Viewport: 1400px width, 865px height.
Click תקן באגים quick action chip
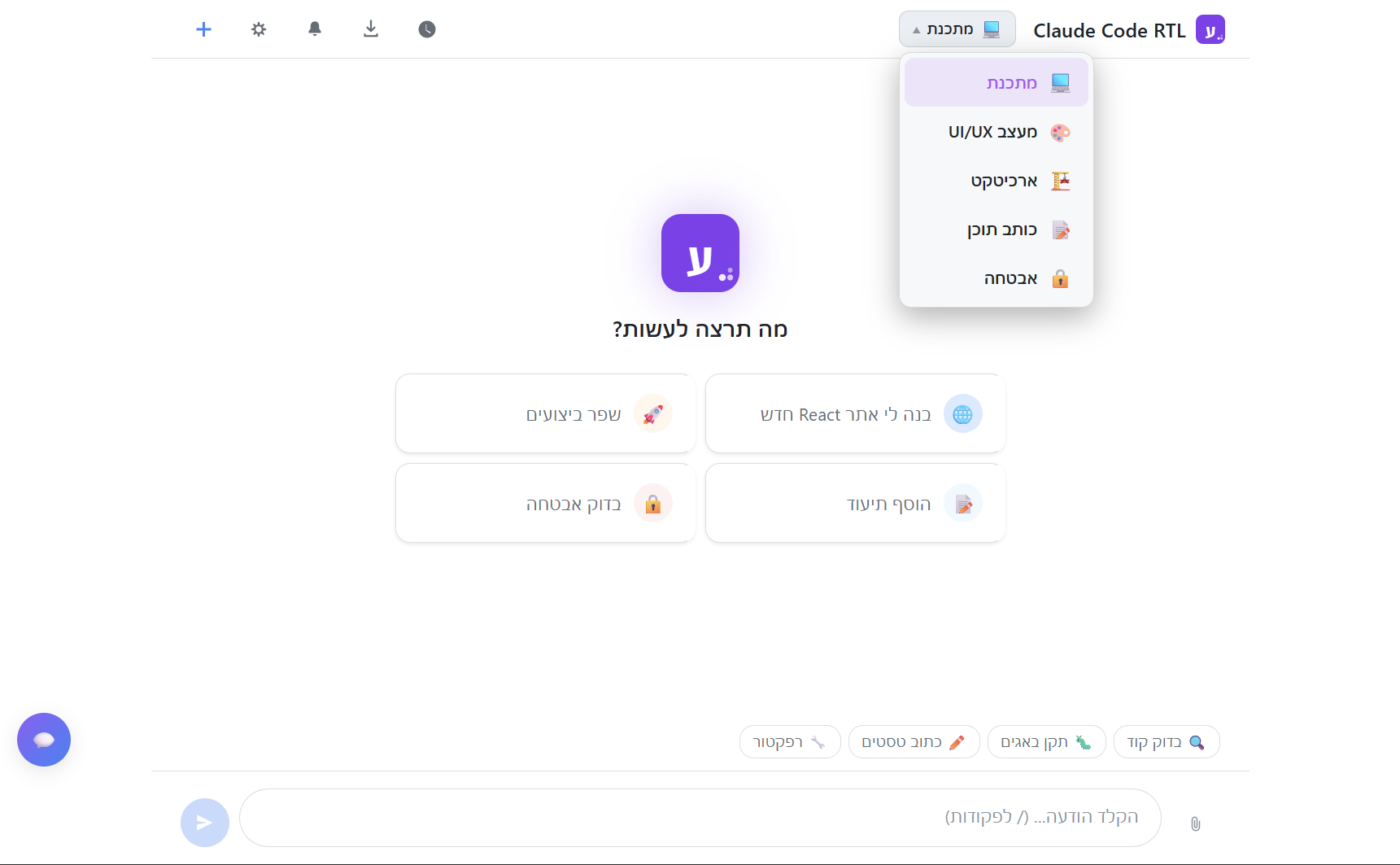click(1047, 741)
